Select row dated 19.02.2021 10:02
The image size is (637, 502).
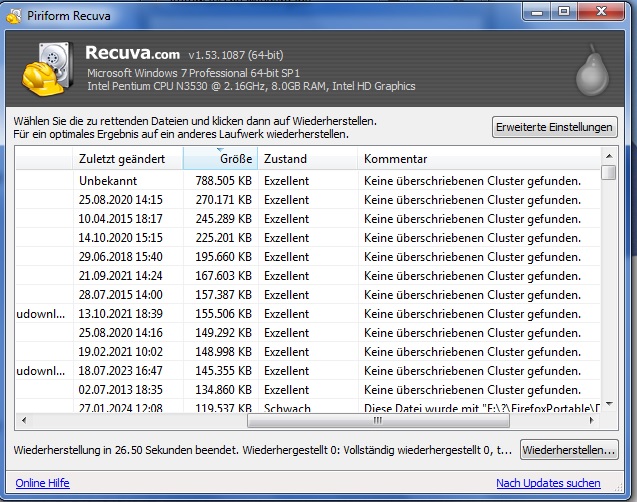click(x=308, y=351)
